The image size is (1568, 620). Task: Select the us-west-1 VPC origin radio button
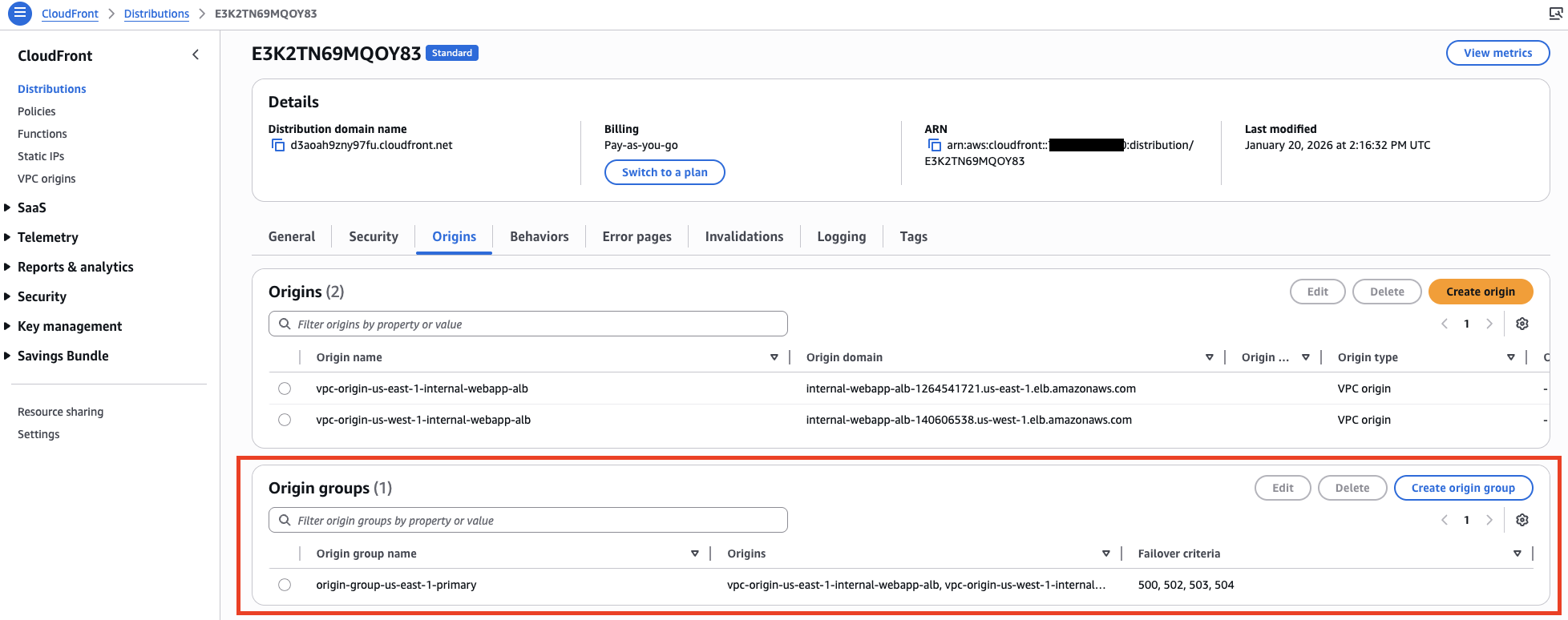[x=285, y=420]
